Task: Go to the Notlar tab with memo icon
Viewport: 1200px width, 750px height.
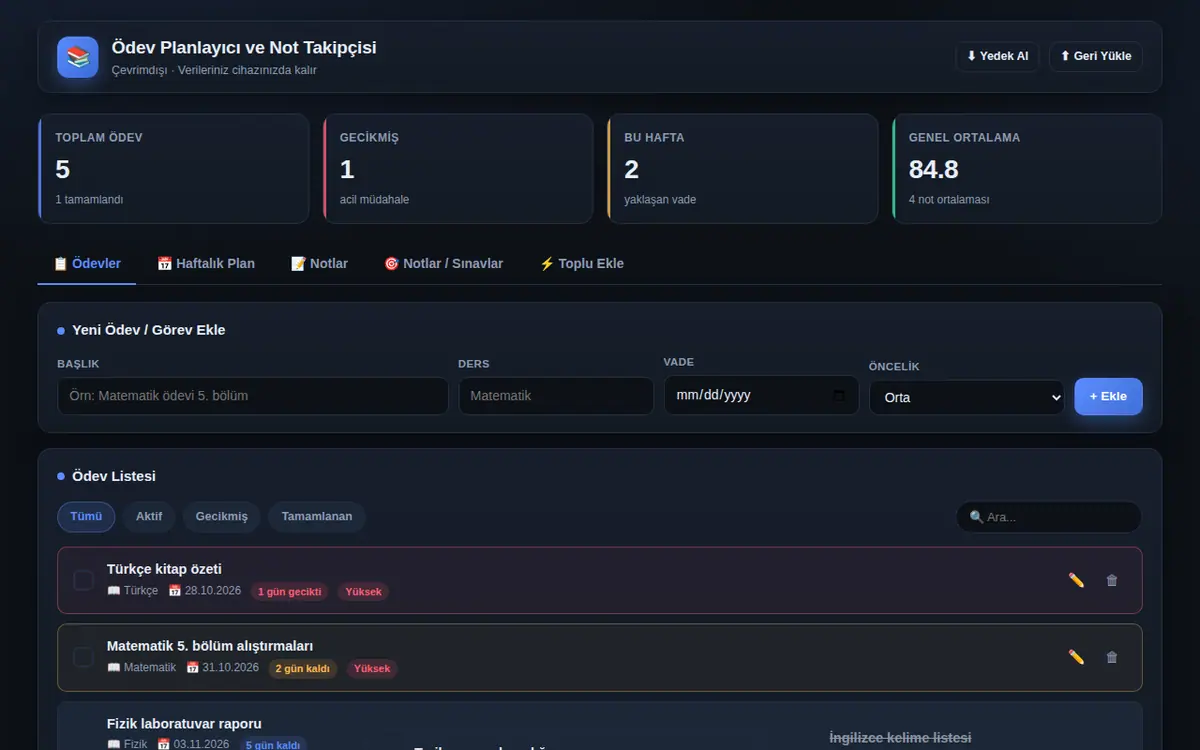Action: [x=320, y=264]
